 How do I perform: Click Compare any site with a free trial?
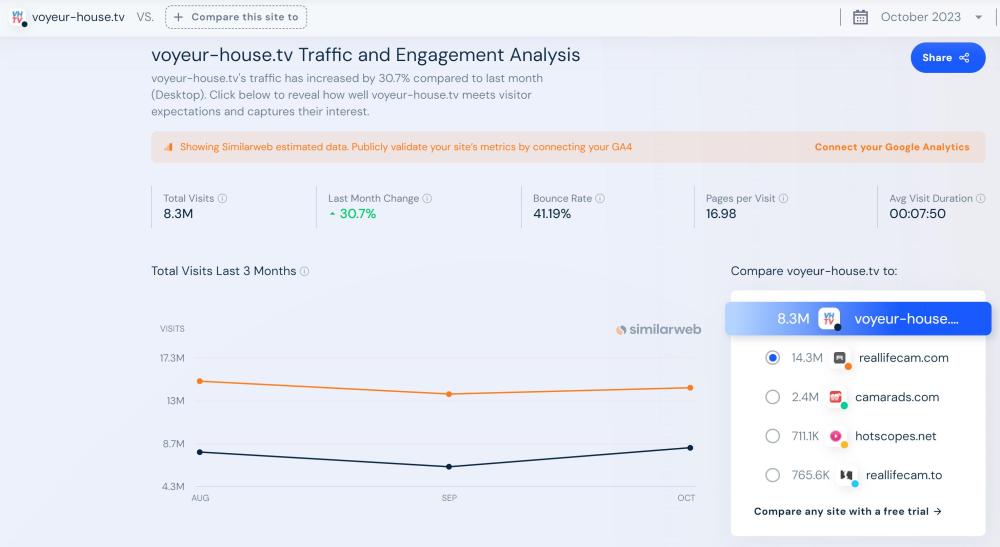[x=848, y=512]
